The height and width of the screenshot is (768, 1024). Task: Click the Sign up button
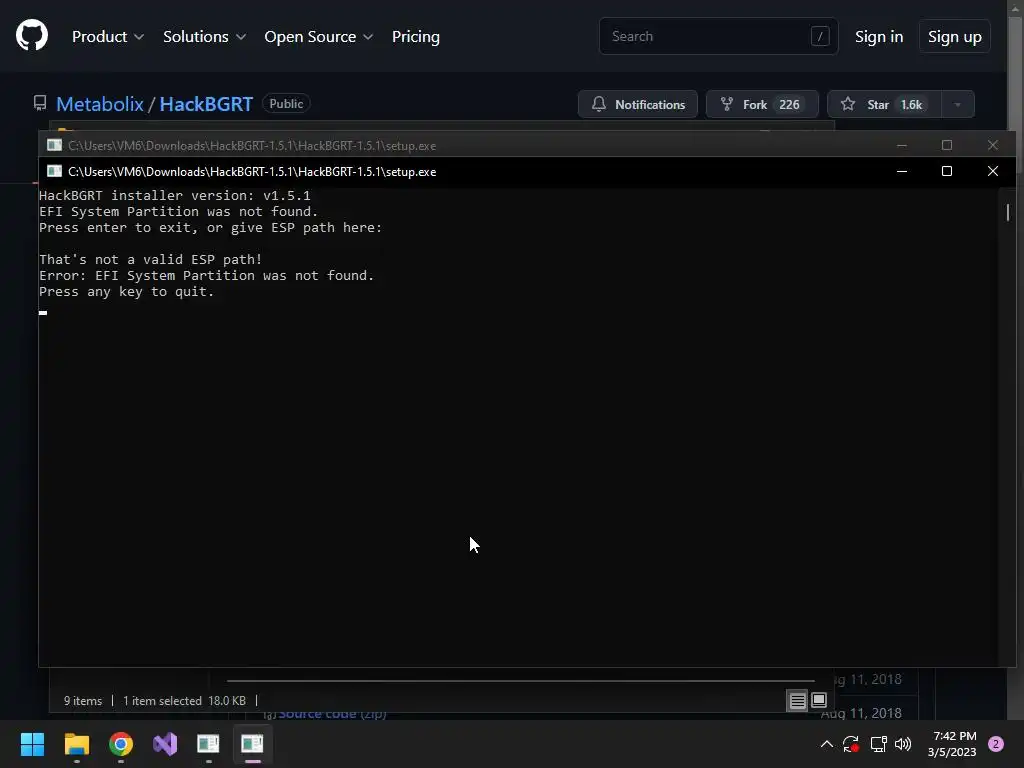pos(954,37)
